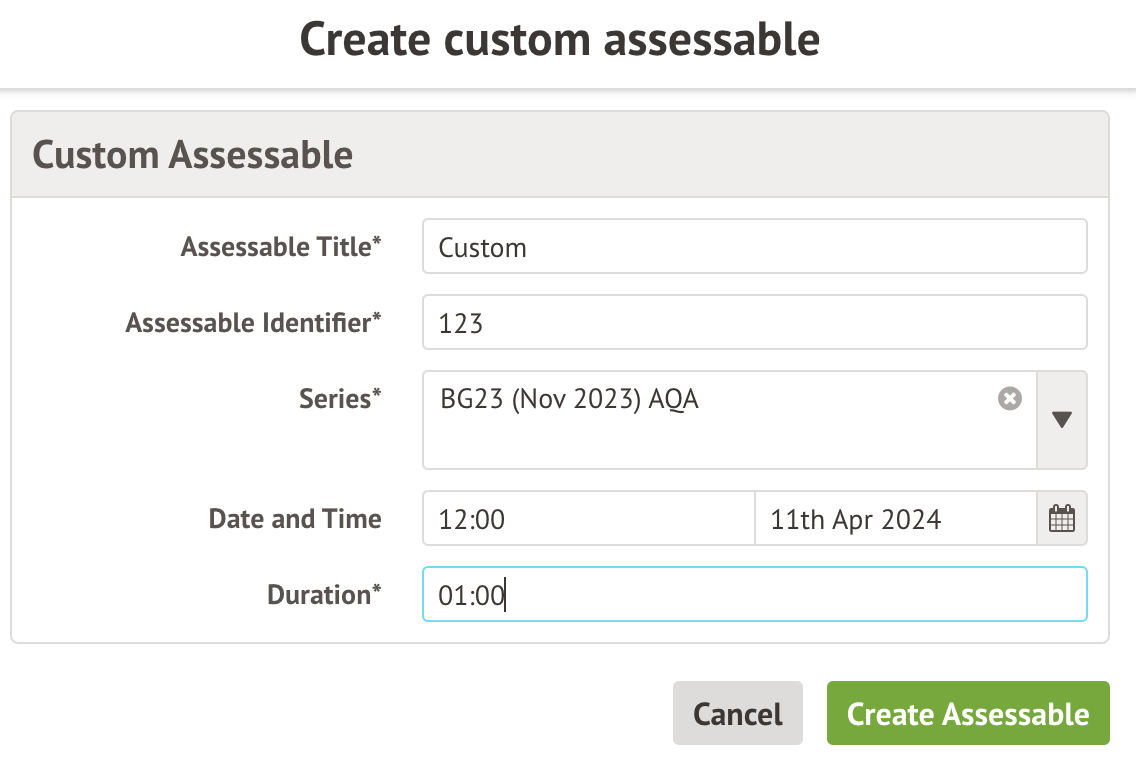
Task: Click the Date and Time label
Action: pos(295,519)
